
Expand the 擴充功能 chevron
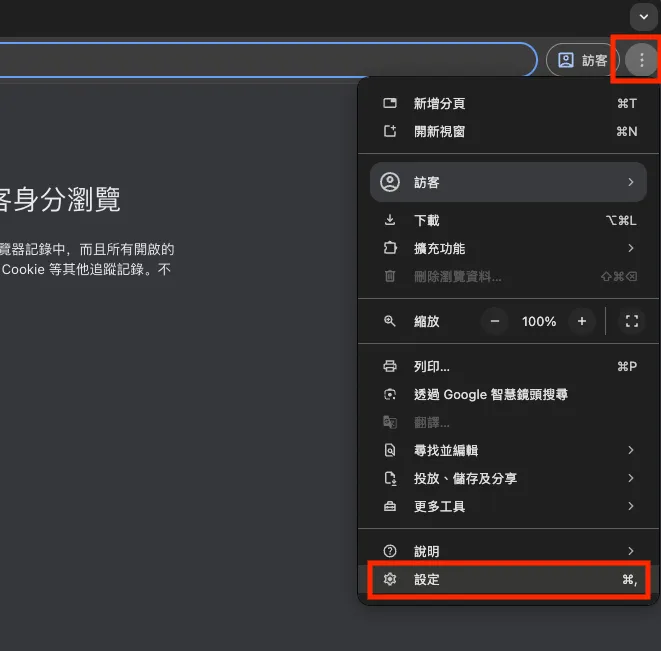631,248
